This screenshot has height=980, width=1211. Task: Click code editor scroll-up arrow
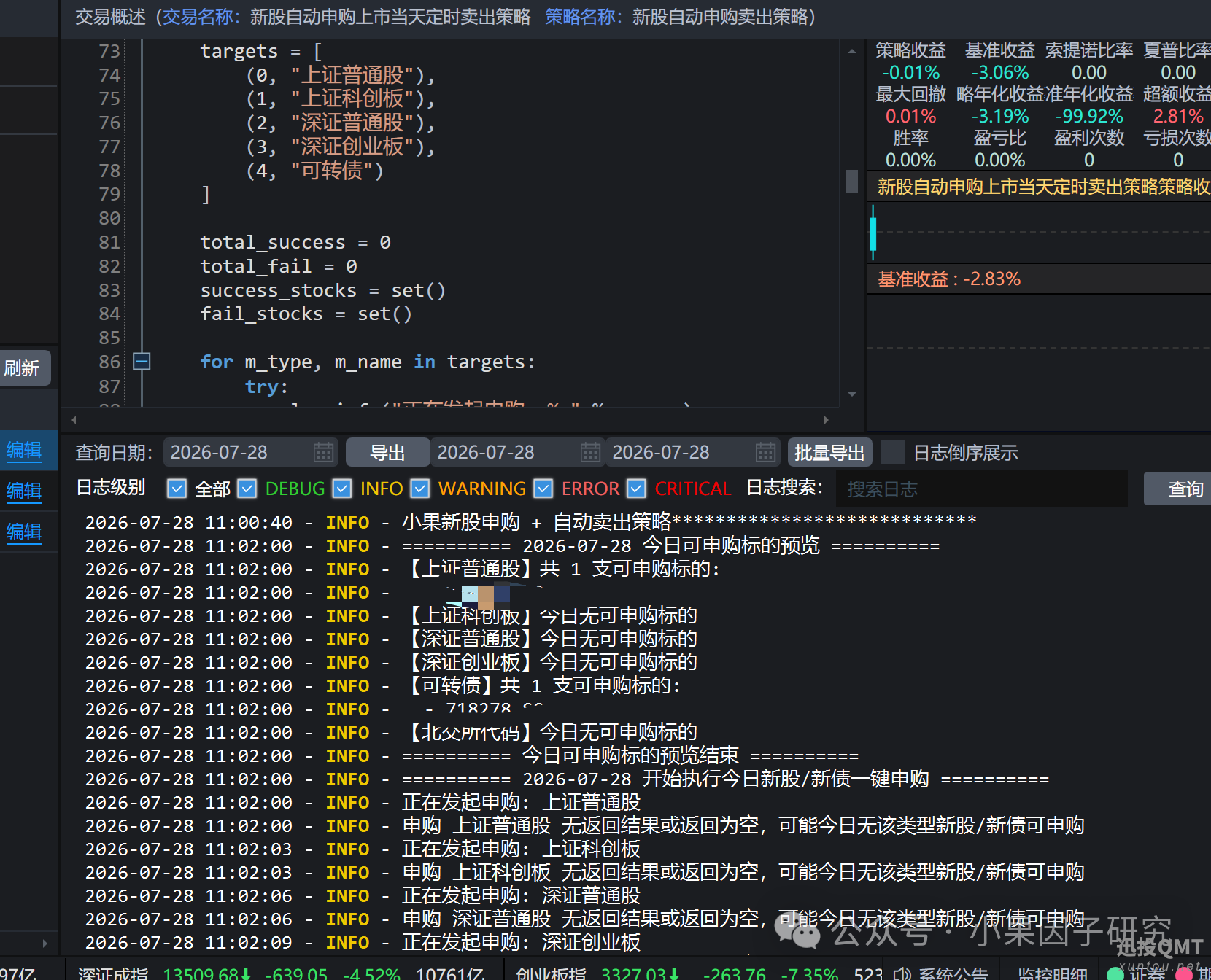tap(851, 52)
